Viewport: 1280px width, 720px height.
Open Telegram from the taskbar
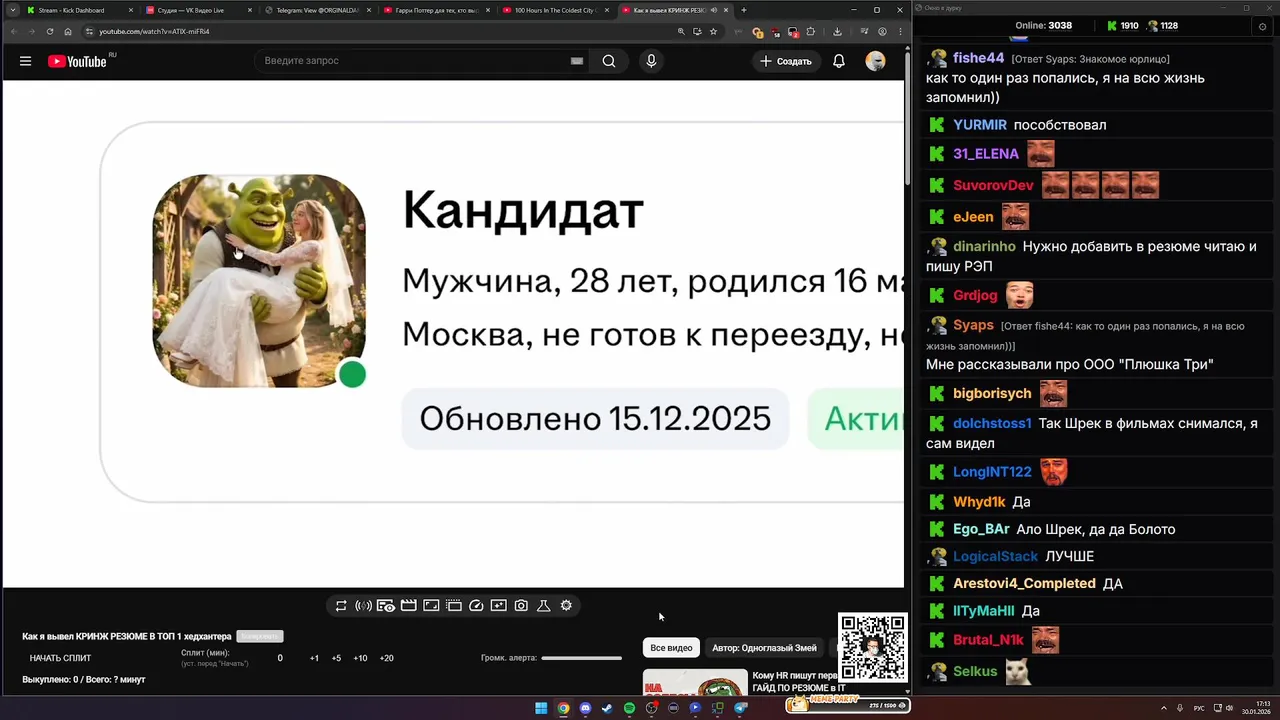pyautogui.click(x=741, y=708)
